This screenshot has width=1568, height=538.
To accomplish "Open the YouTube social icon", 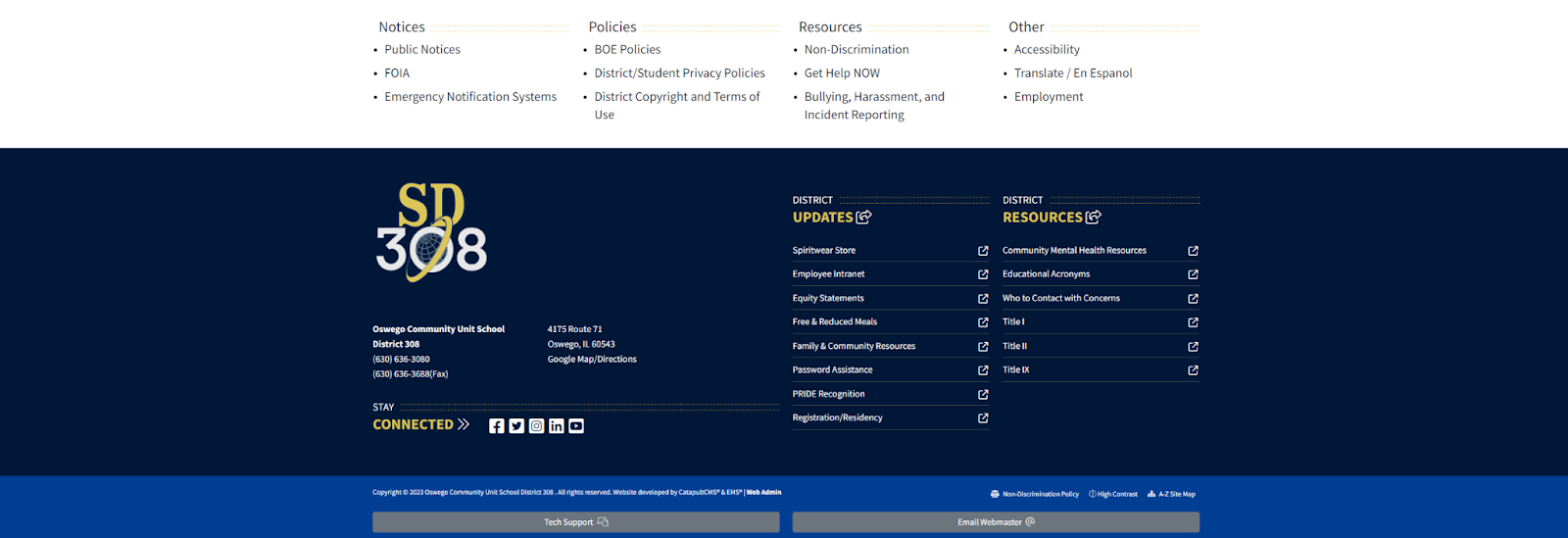I will (576, 425).
